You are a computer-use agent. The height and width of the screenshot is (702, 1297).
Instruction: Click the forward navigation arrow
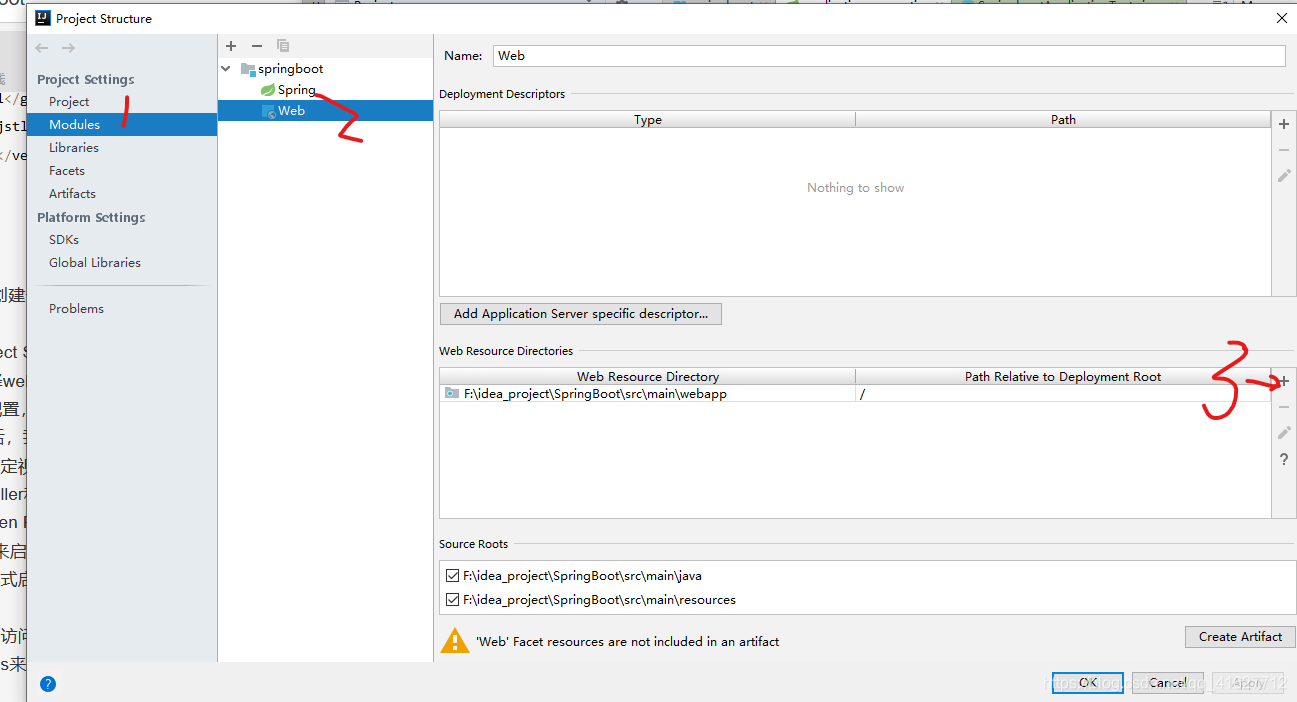point(68,48)
